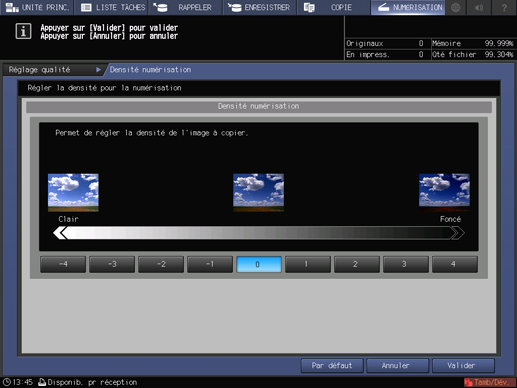Switch to the COPIE tab
517x388 pixels.
333,7
